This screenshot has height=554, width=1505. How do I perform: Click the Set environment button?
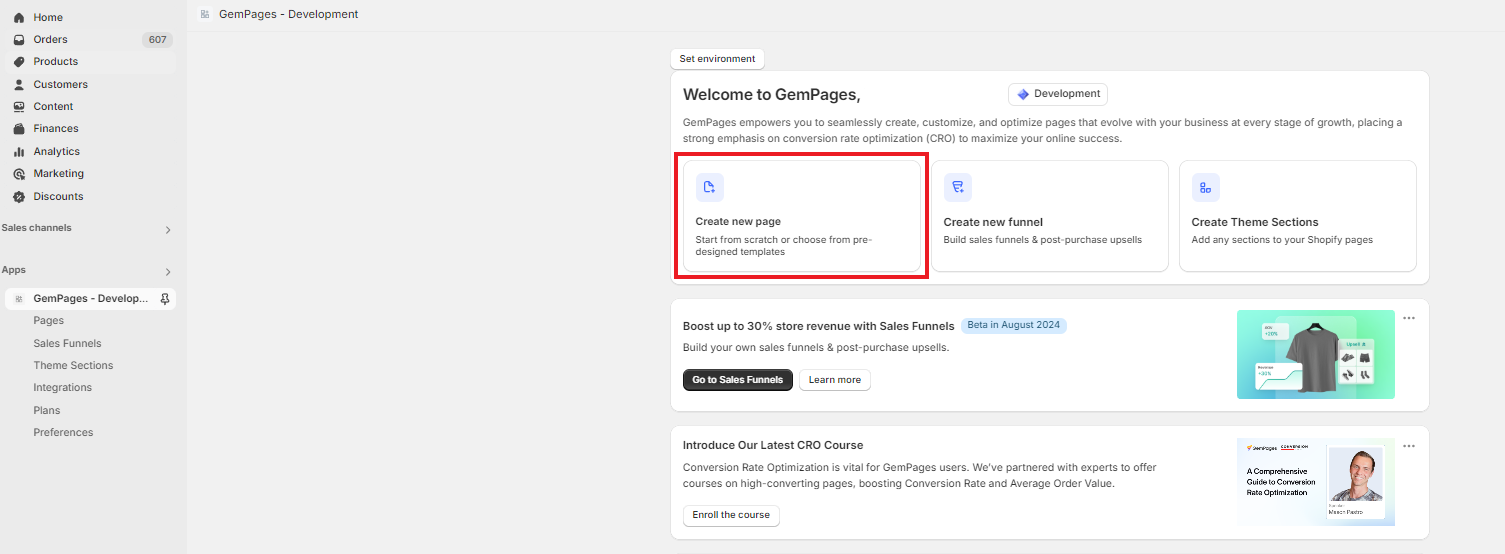click(717, 59)
